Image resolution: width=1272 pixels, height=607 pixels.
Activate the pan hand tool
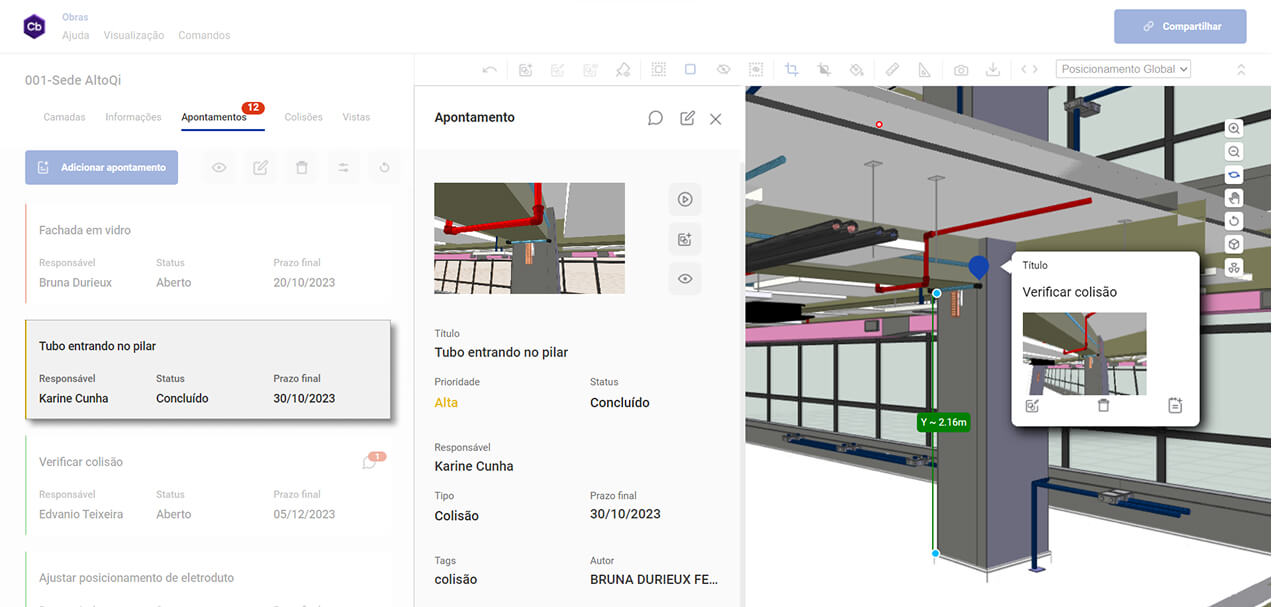(1234, 198)
